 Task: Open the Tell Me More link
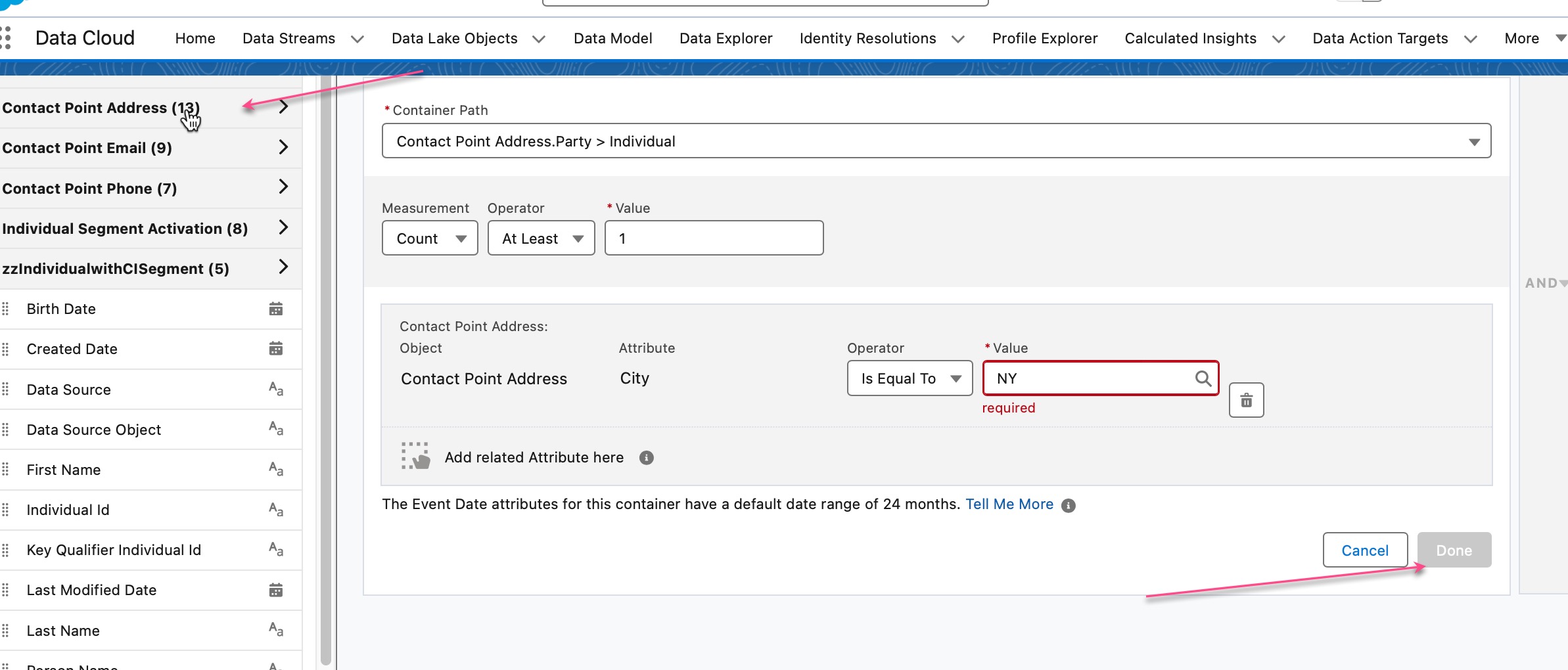click(1009, 504)
